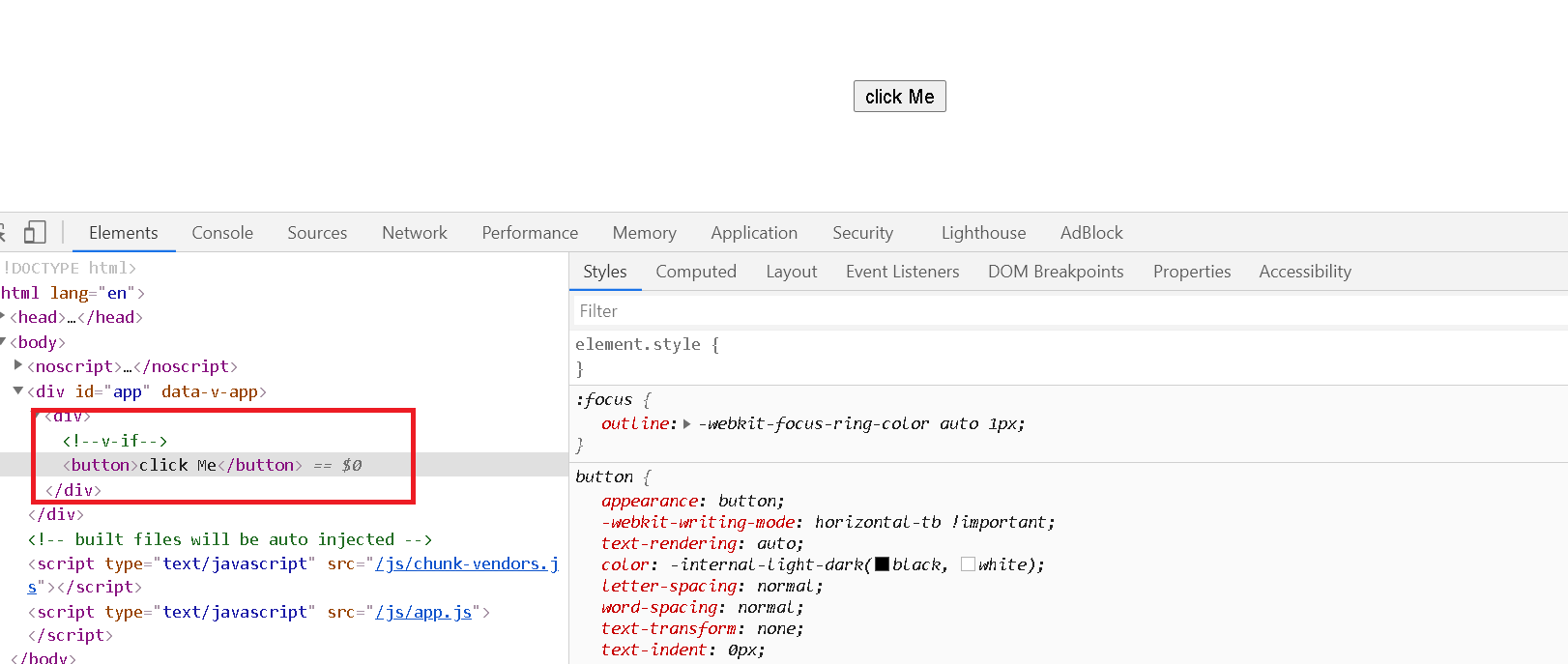Switch to the Network tab
Viewport: 1568px width, 664px height.
(x=415, y=233)
